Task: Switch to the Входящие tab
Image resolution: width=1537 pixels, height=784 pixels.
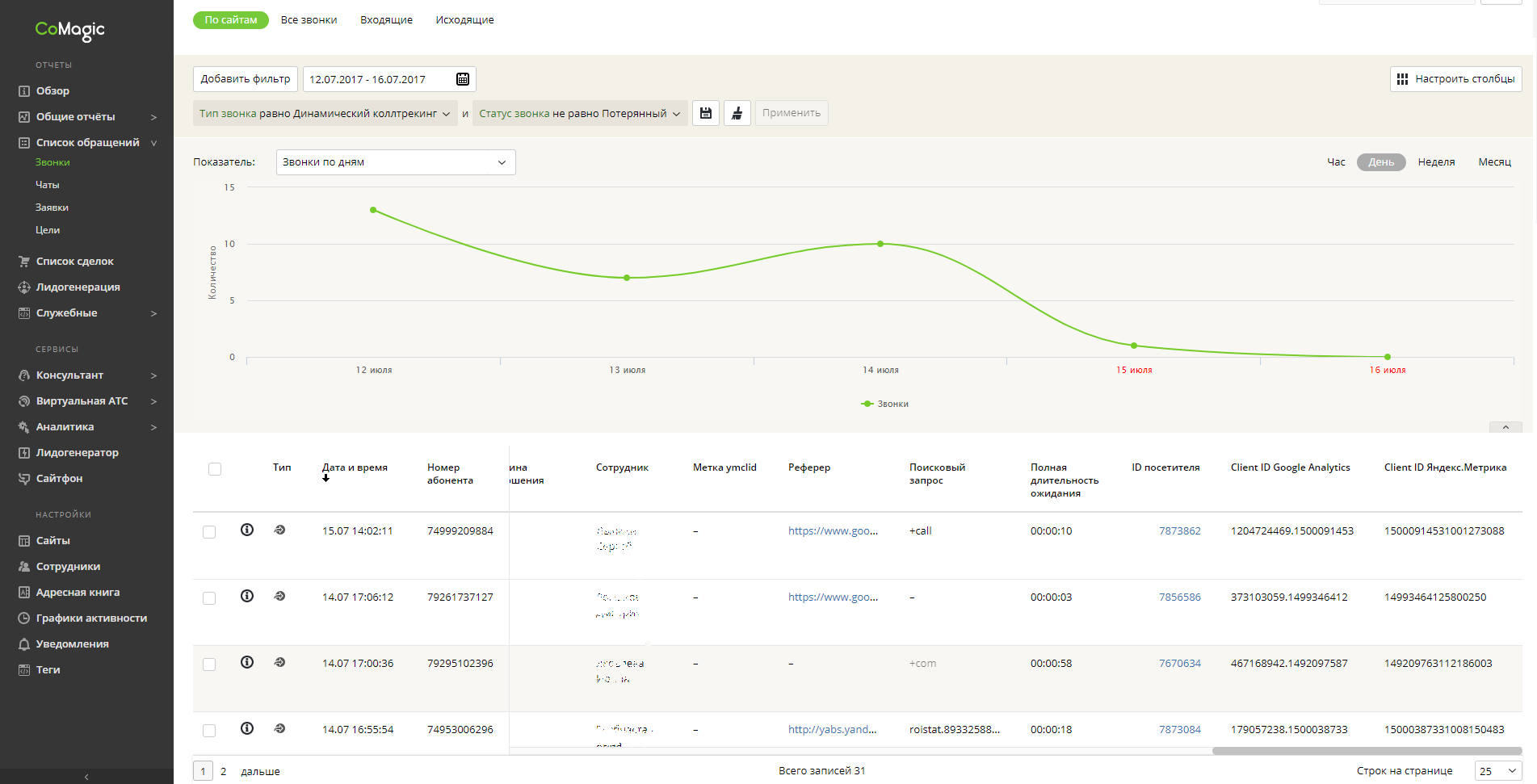Action: (x=386, y=20)
